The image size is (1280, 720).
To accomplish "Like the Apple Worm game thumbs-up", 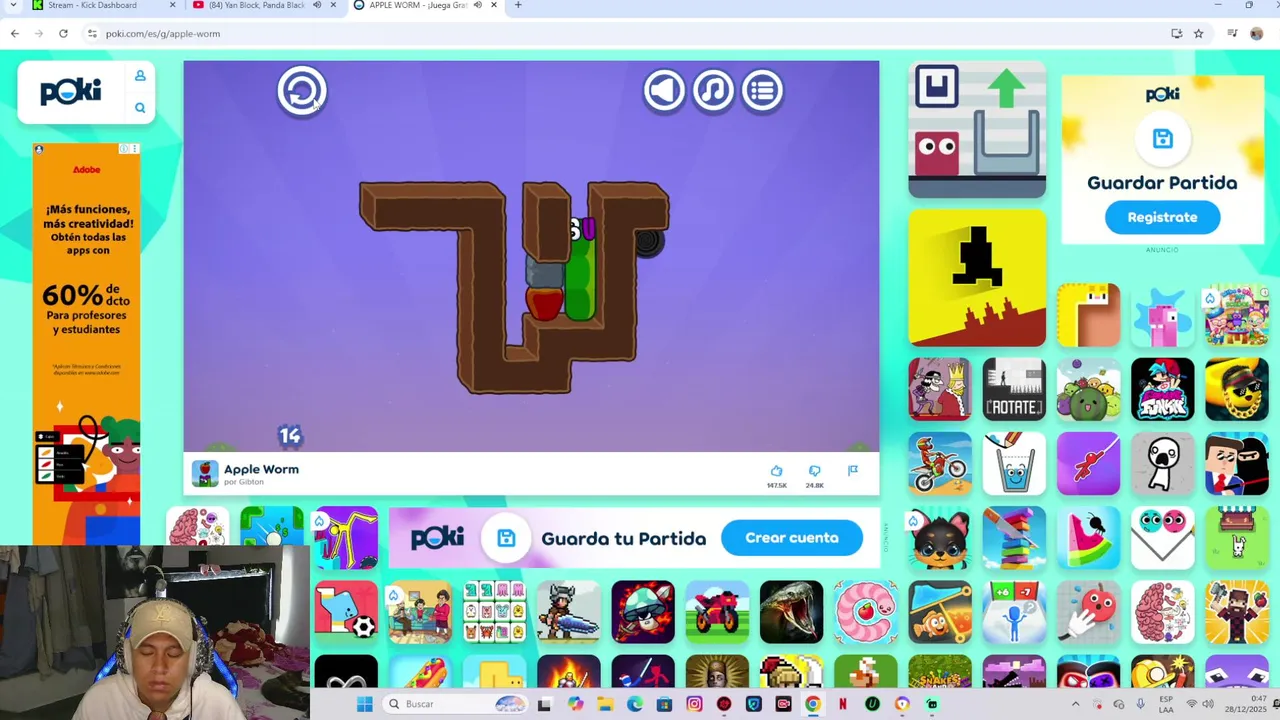I will pos(776,471).
